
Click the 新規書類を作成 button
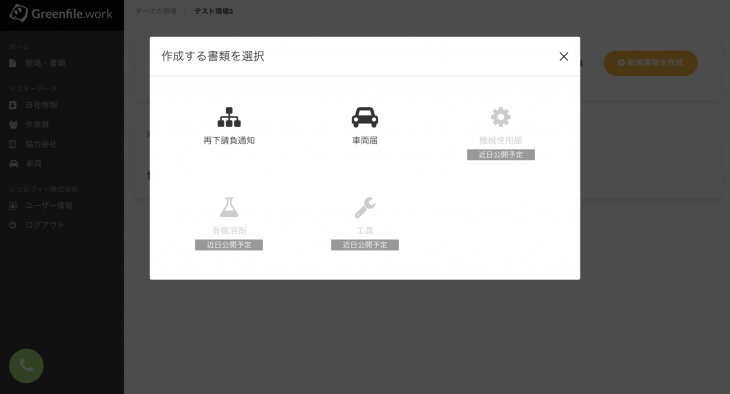(650, 63)
